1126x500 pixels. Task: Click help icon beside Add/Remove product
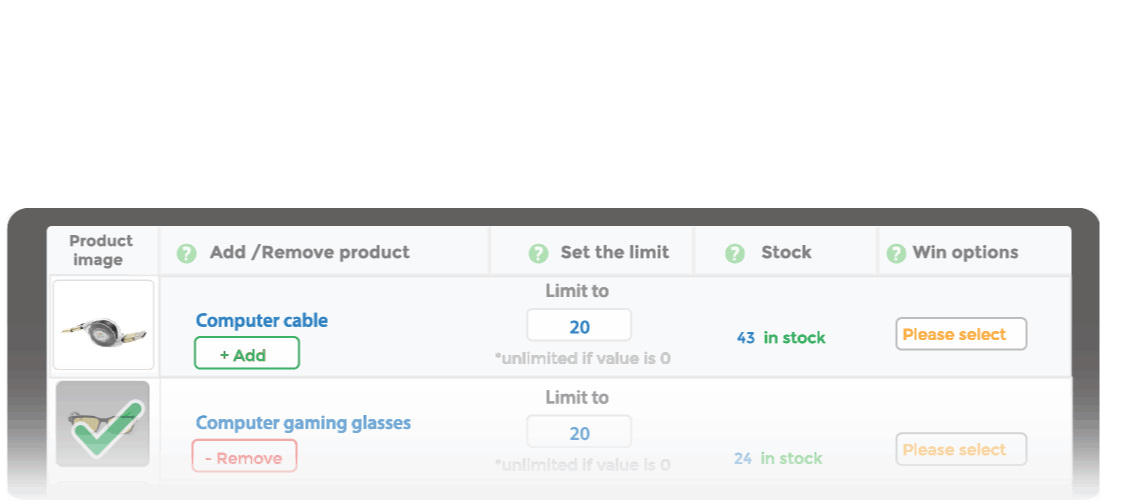(186, 253)
